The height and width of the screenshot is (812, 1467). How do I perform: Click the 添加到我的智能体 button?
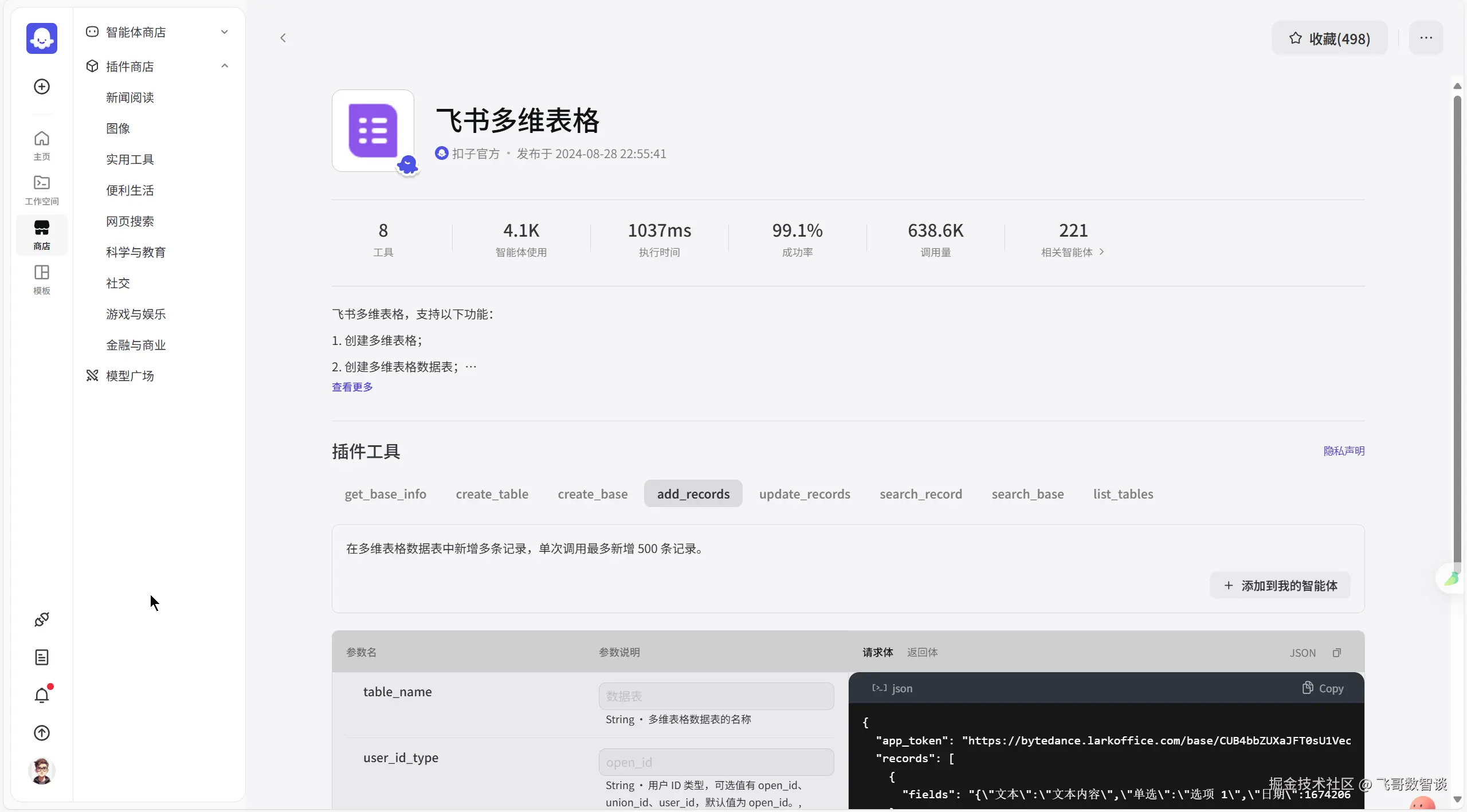pos(1280,586)
